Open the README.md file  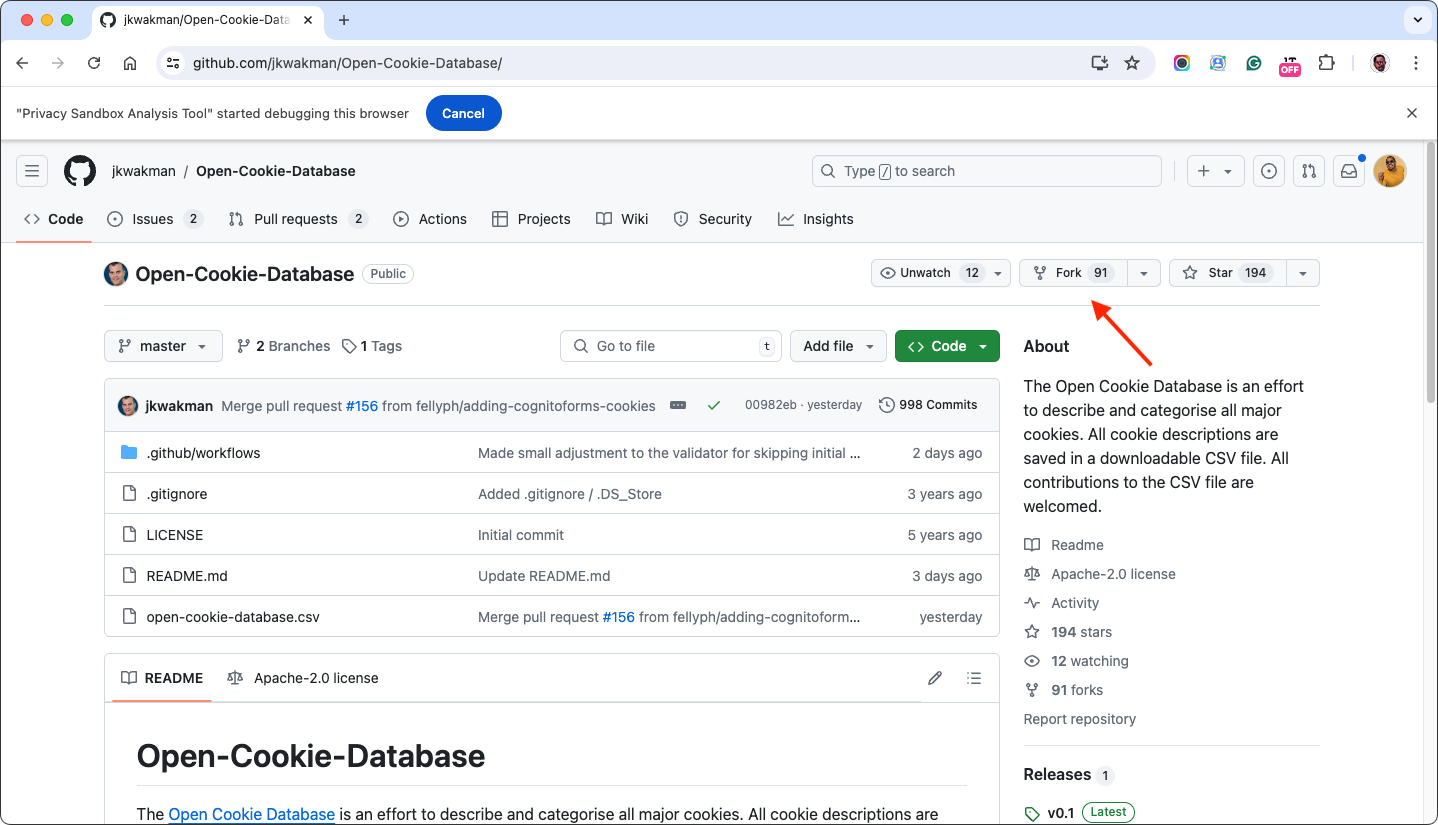coord(187,576)
